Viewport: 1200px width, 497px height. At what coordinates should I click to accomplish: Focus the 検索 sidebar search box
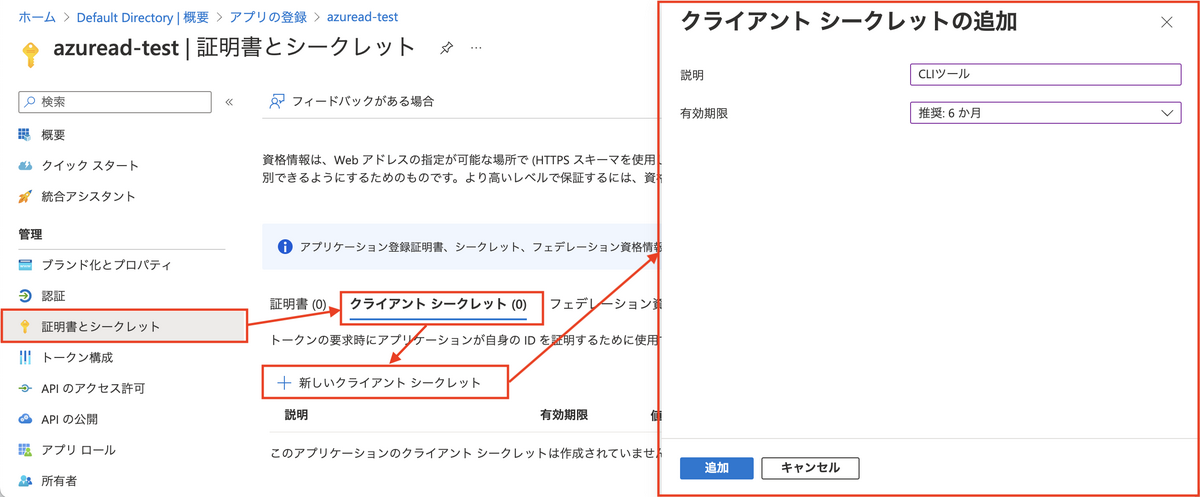(x=115, y=102)
